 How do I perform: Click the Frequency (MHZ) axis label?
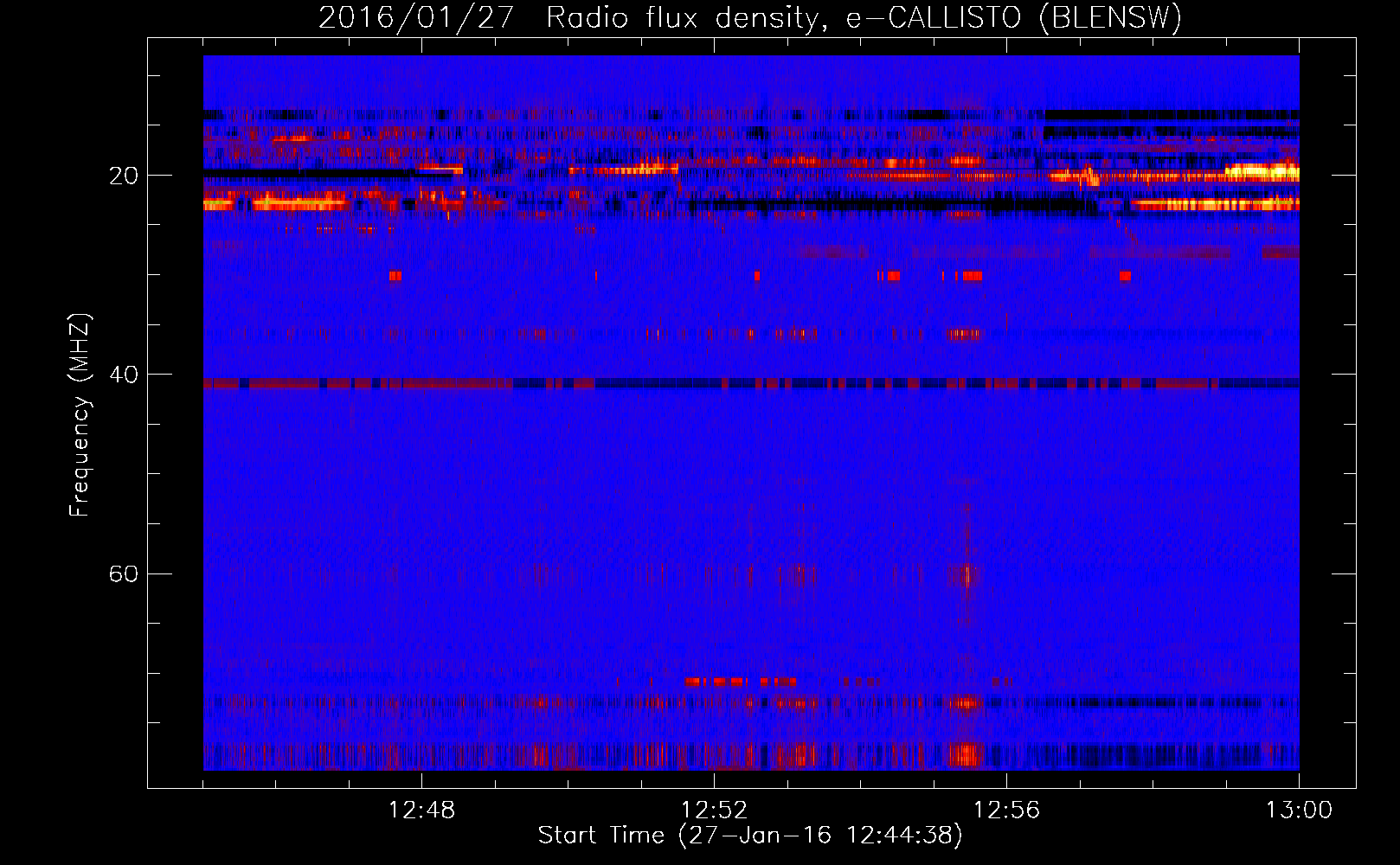[x=80, y=415]
